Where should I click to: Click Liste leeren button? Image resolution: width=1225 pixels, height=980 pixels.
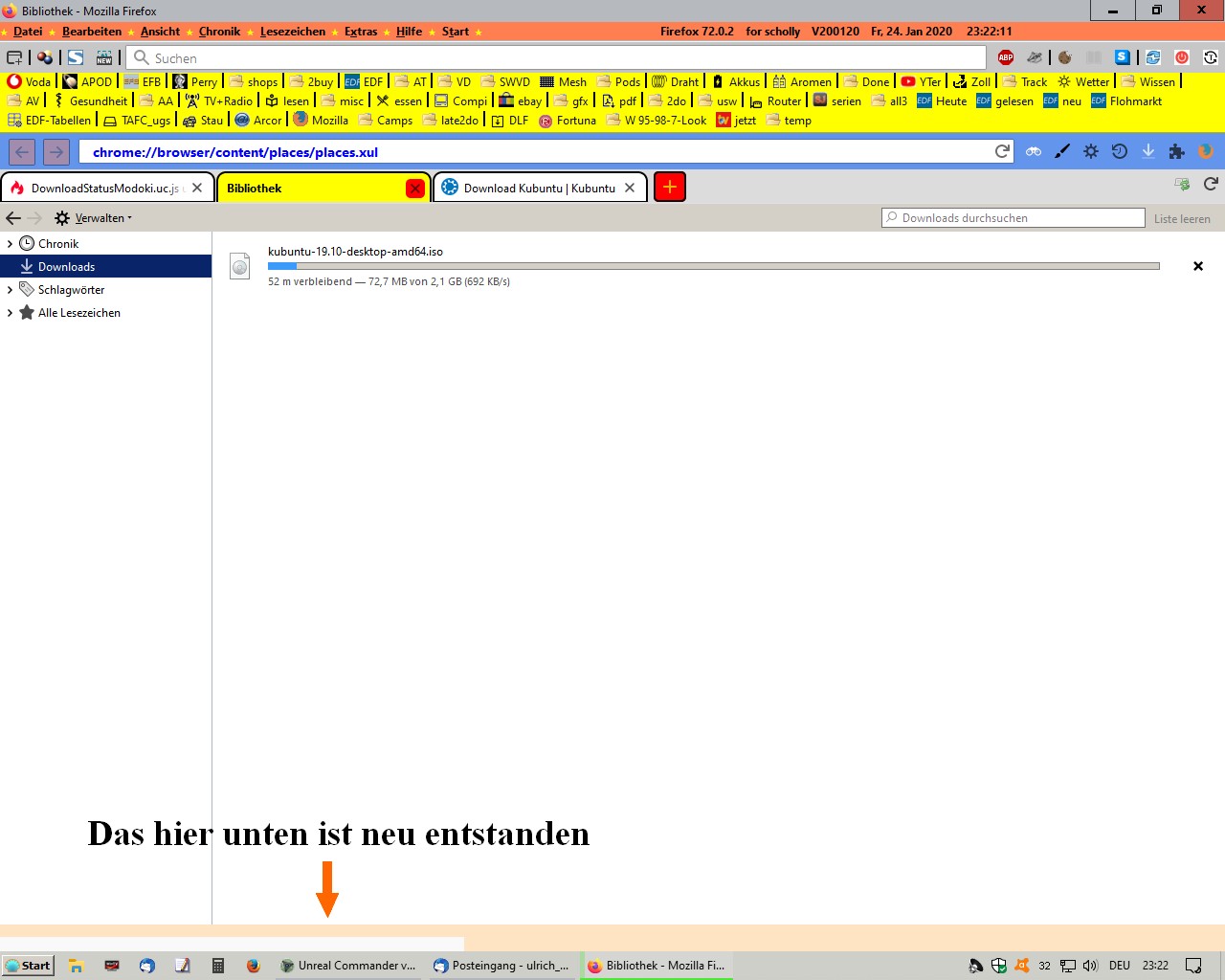[1182, 218]
